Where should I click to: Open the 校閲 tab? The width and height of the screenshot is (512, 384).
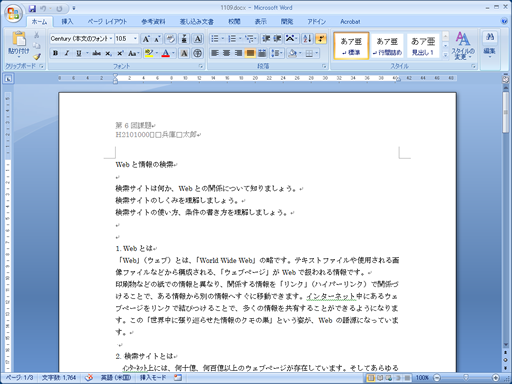tap(234, 22)
